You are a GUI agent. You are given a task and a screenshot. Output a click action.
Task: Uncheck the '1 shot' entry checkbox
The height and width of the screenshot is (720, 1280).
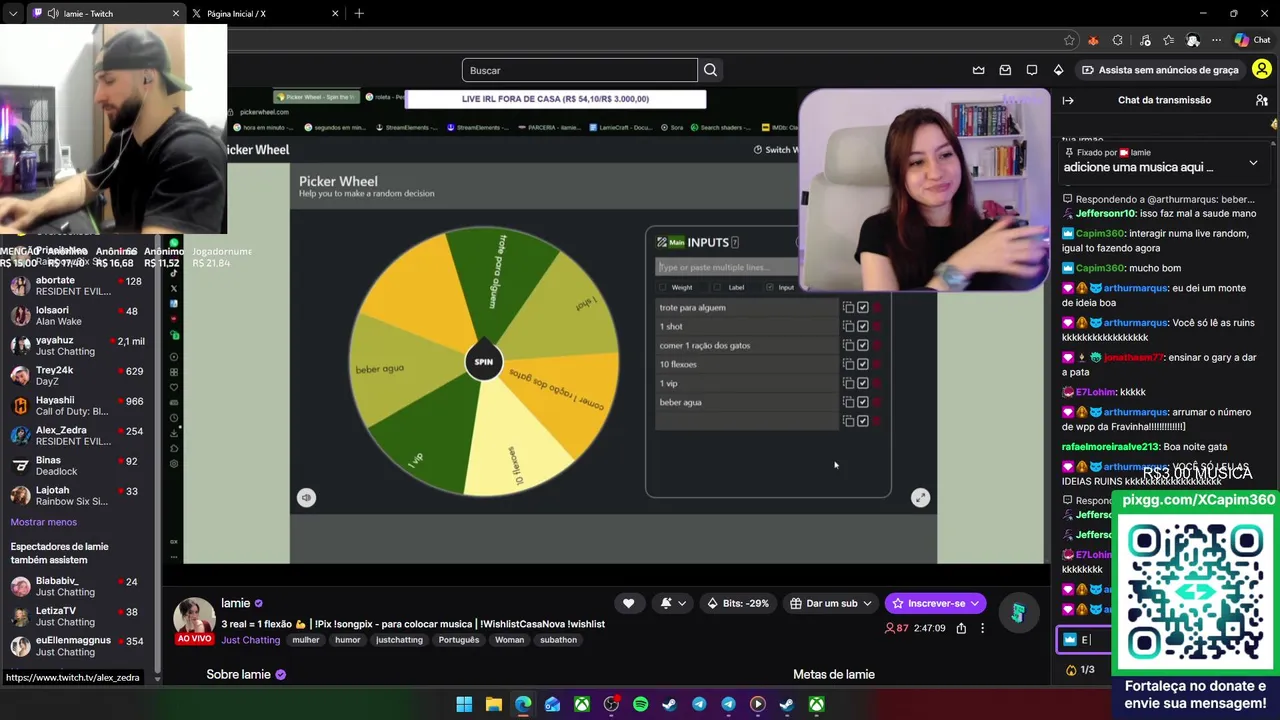pyautogui.click(x=863, y=326)
